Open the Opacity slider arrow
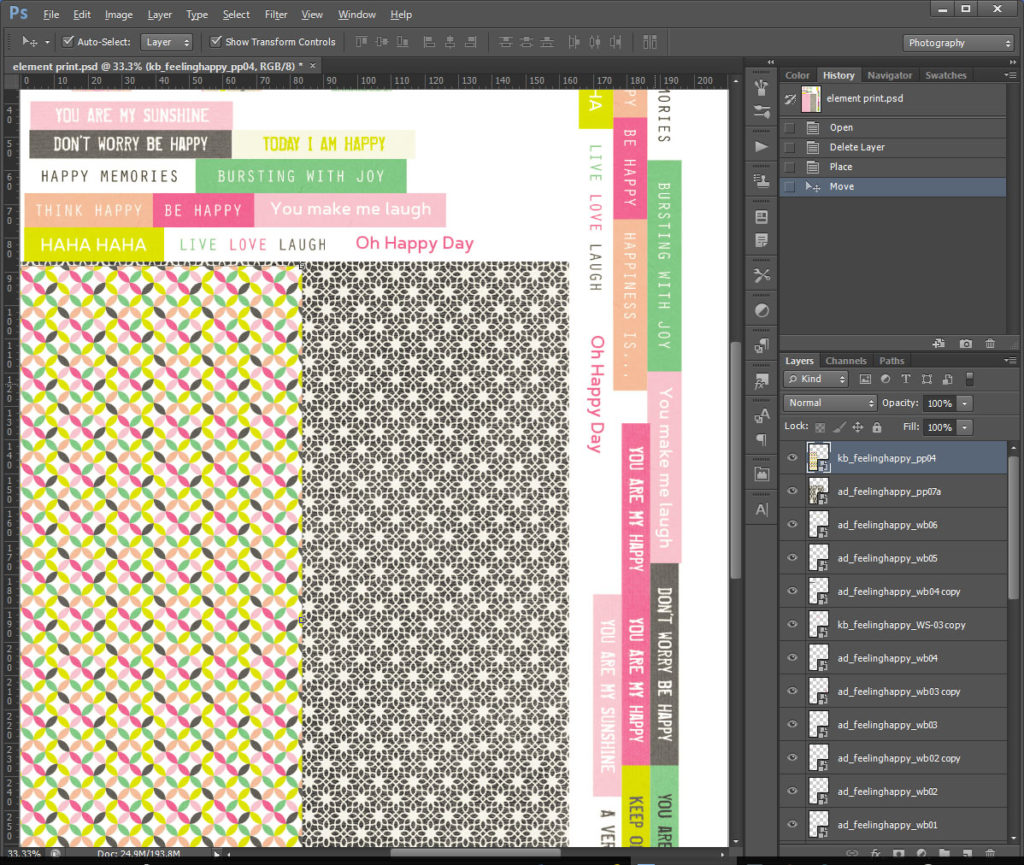 964,403
